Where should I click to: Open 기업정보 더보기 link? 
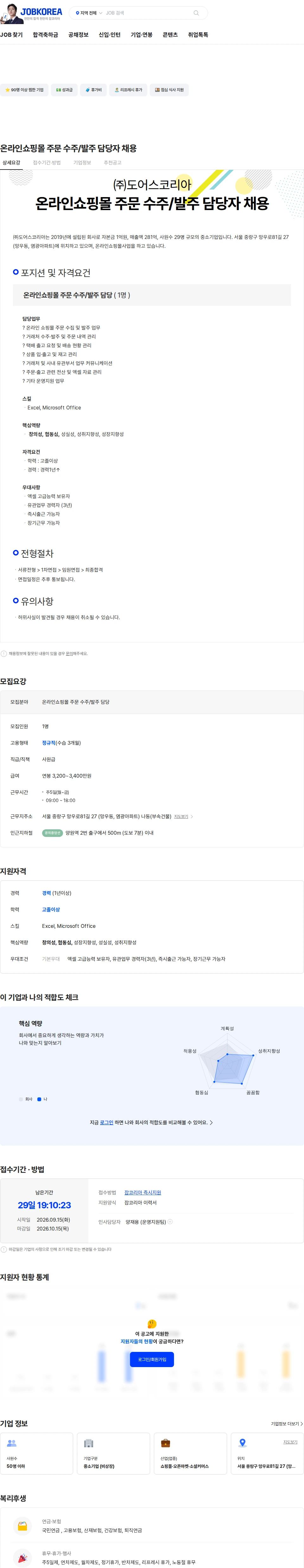coord(286,1423)
